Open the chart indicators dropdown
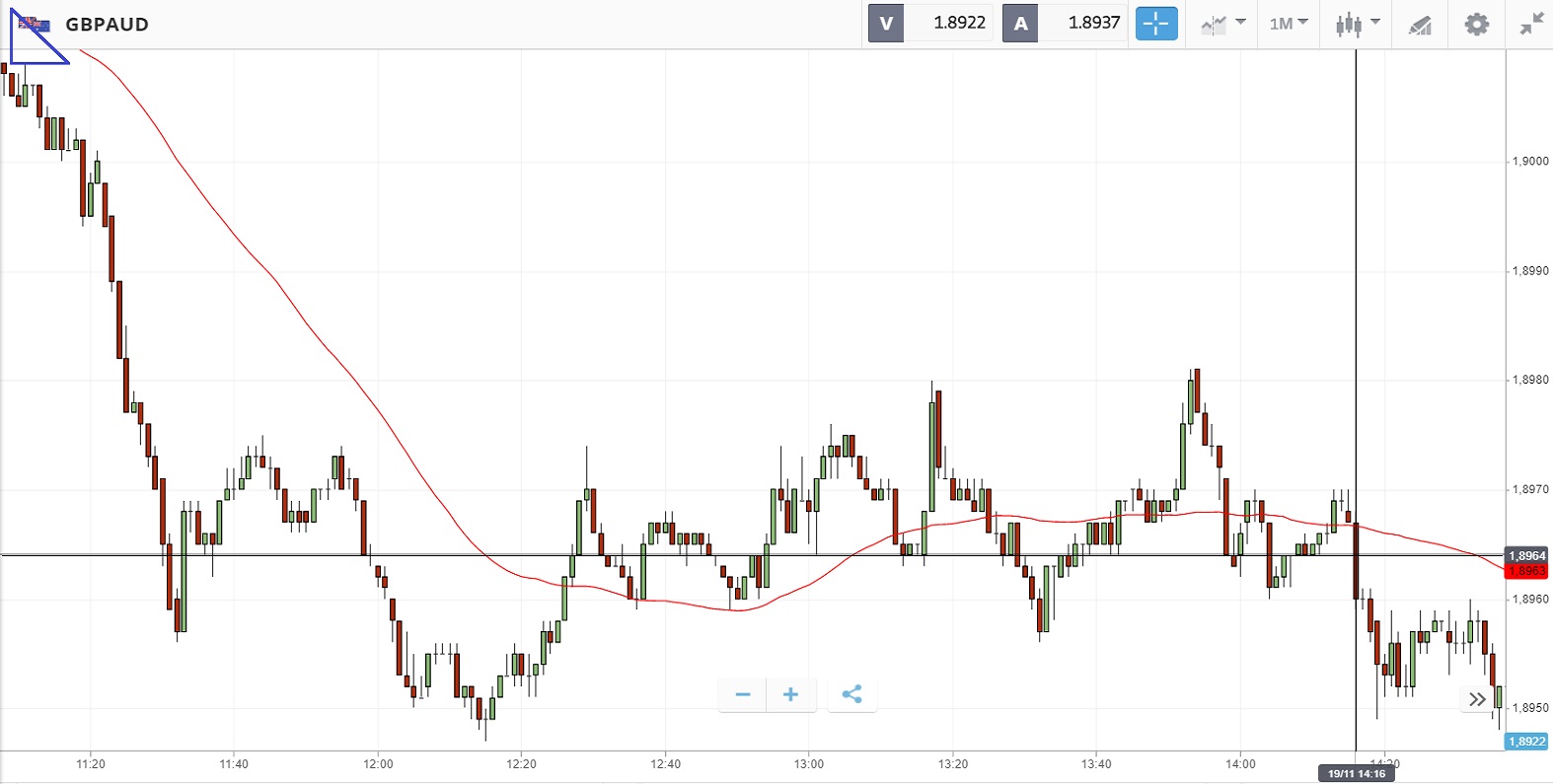 click(1223, 24)
